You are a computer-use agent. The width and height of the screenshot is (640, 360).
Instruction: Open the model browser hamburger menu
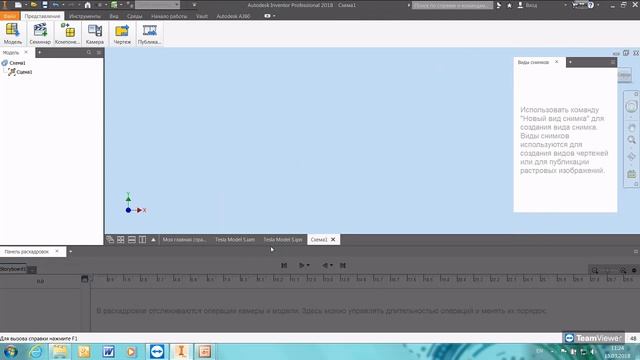(99, 52)
